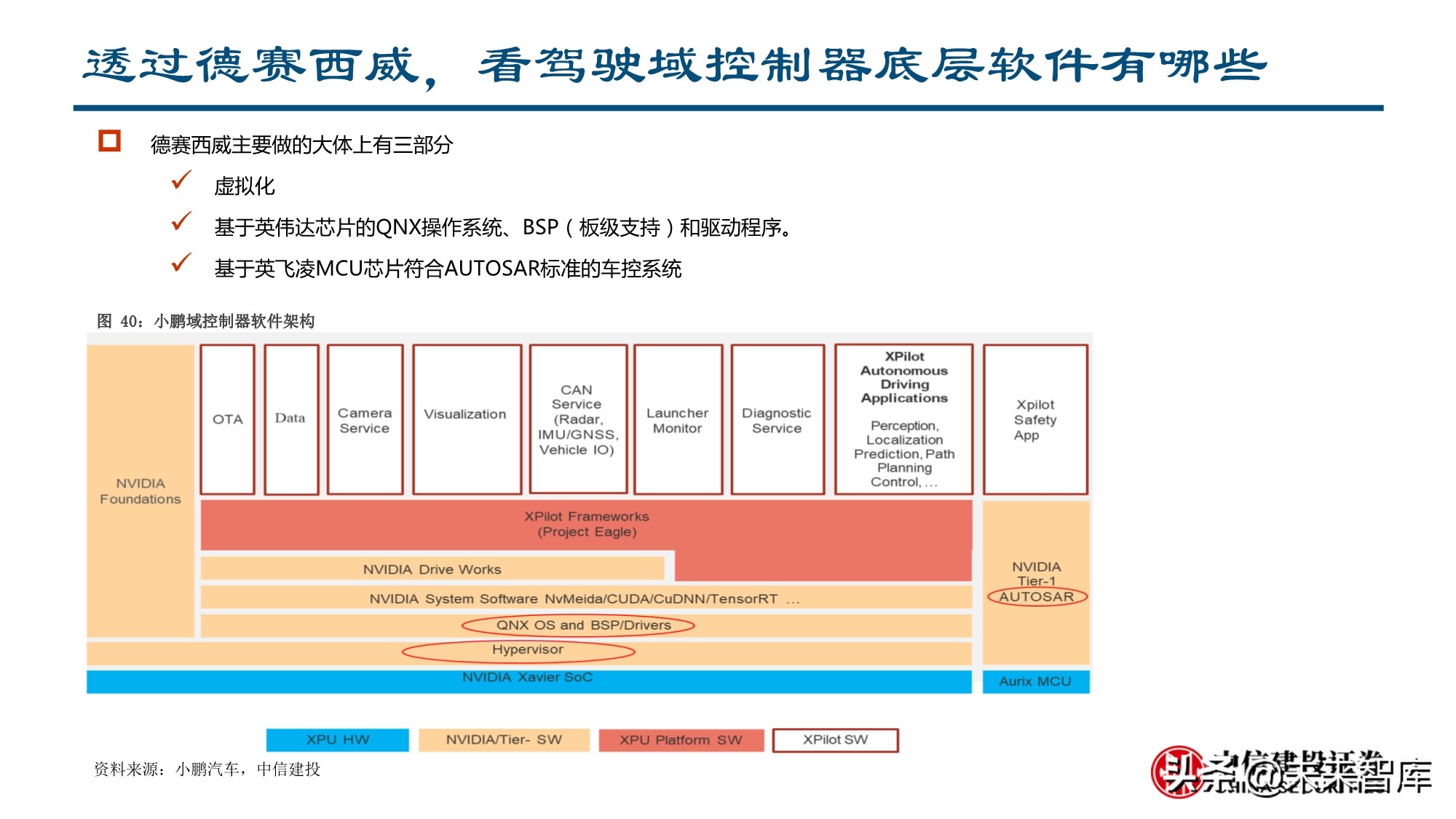1456x819 pixels.
Task: Select the NVIDIA System Software bar
Action: tap(586, 598)
